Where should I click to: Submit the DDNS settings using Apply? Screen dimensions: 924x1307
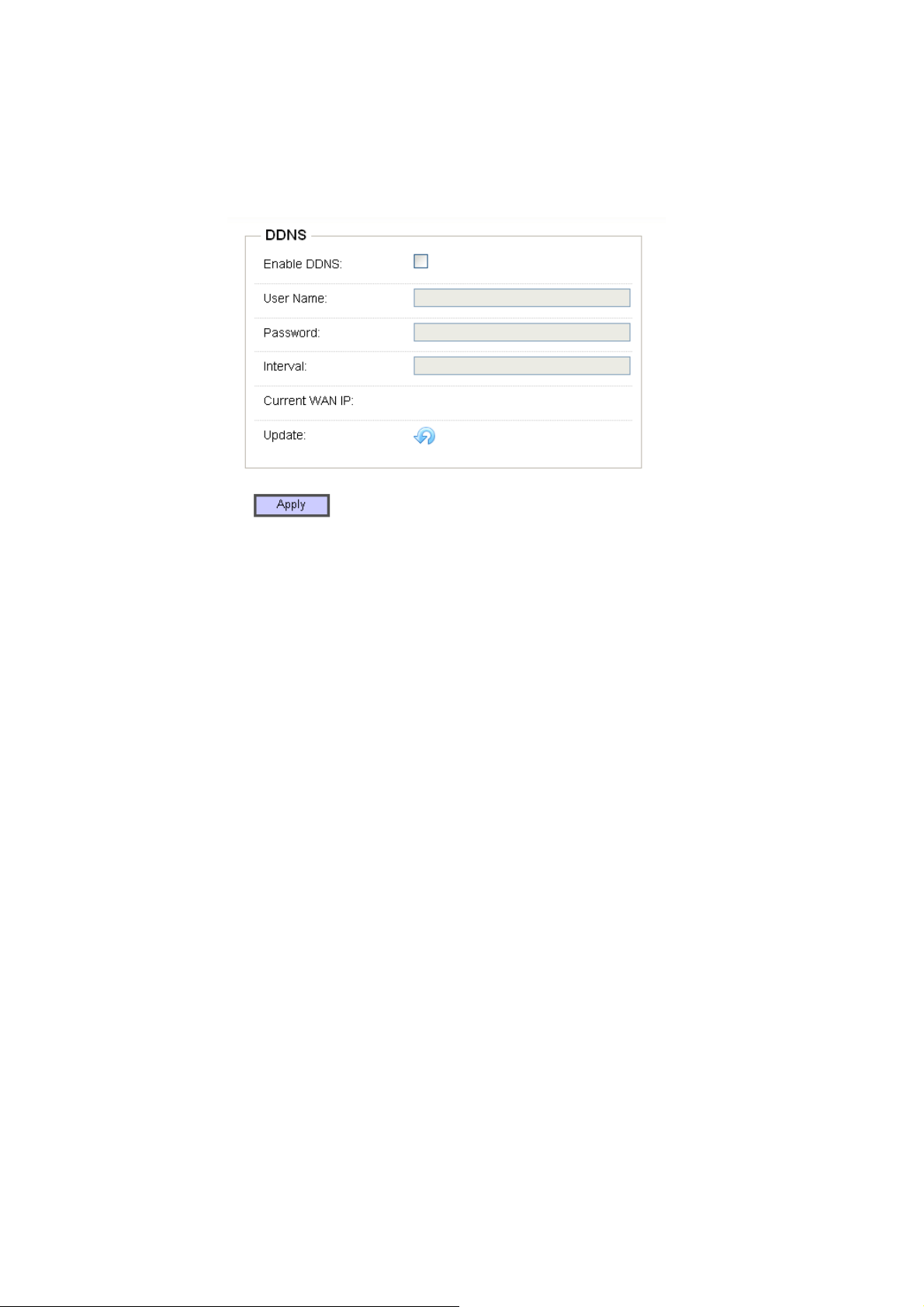pos(292,505)
